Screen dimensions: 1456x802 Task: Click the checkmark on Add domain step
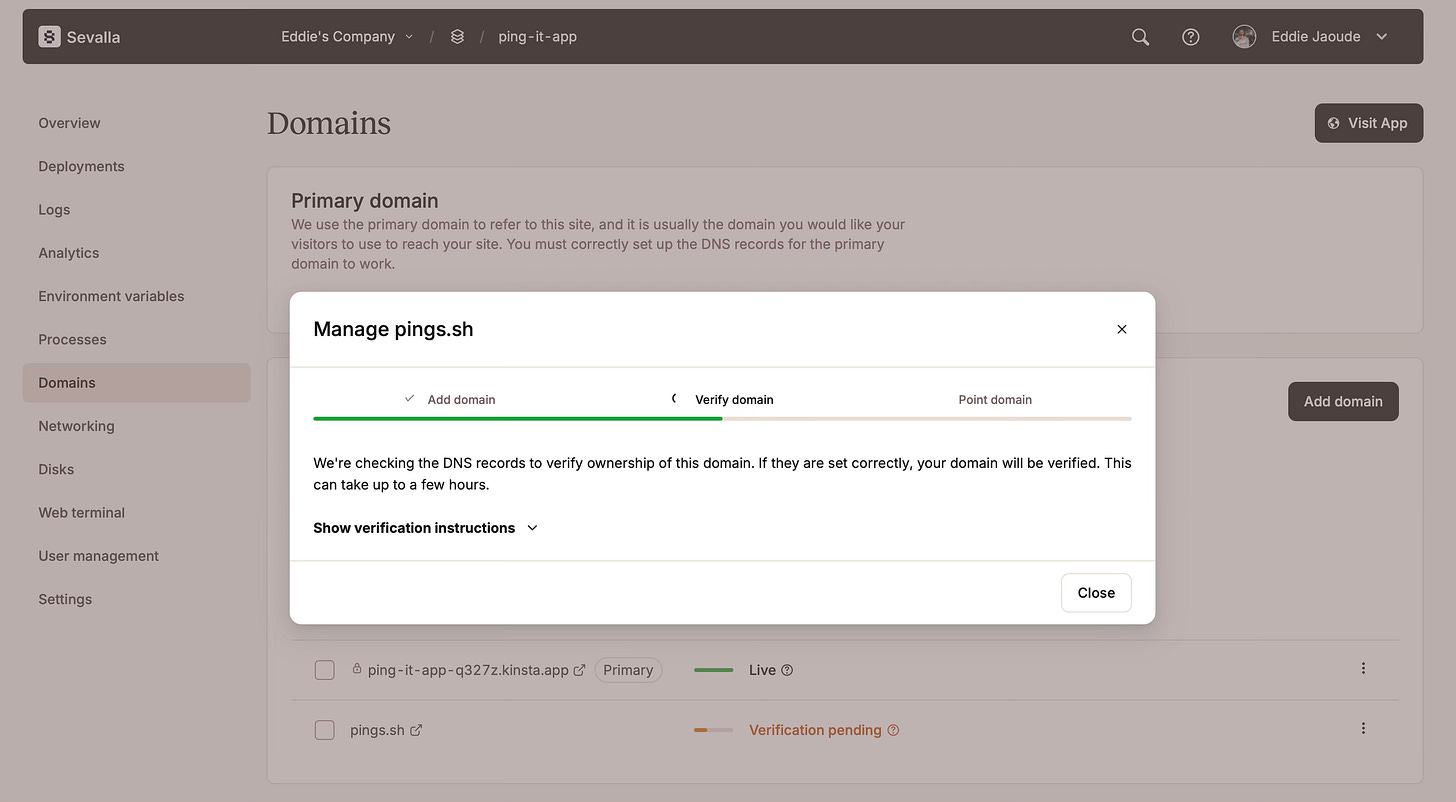coord(410,398)
